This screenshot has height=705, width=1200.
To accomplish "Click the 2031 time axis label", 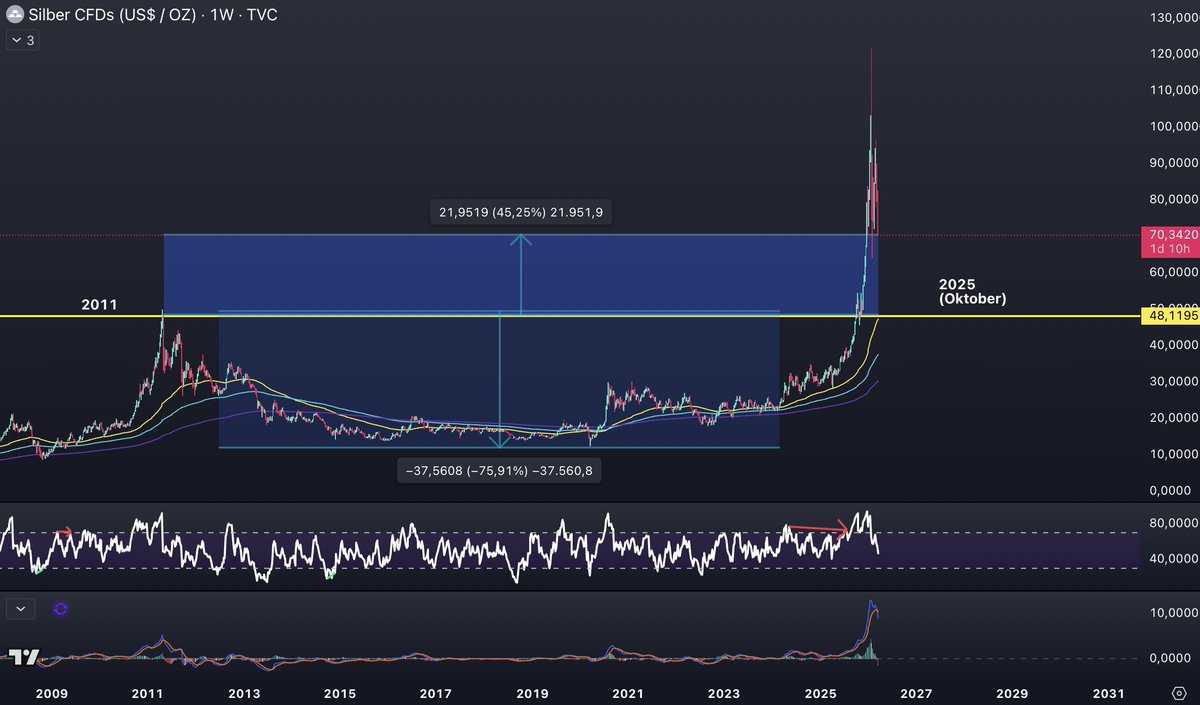I will 1108,693.
